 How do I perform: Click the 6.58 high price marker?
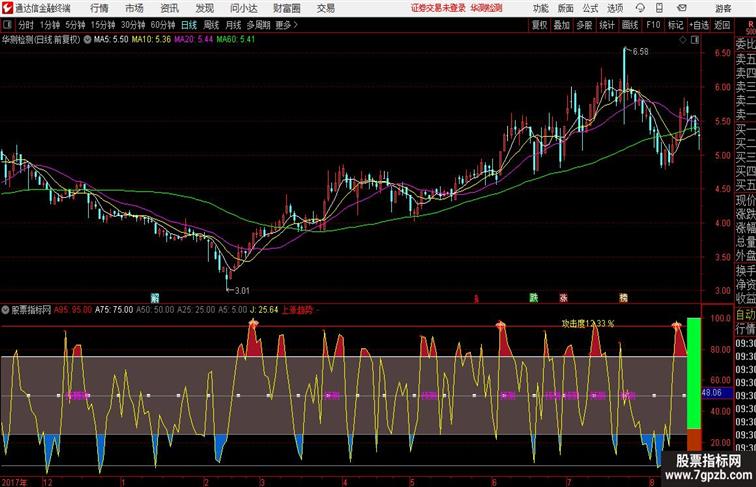point(640,52)
